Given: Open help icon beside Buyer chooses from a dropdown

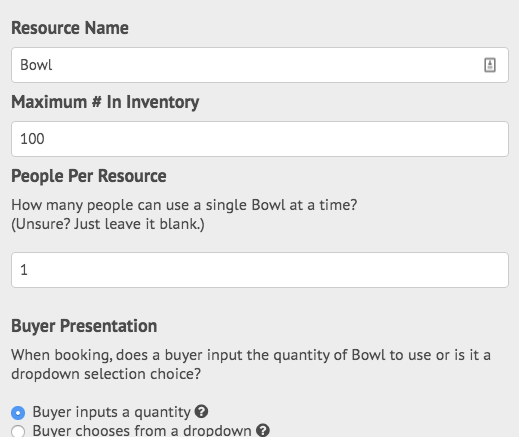Looking at the screenshot, I should 263,430.
